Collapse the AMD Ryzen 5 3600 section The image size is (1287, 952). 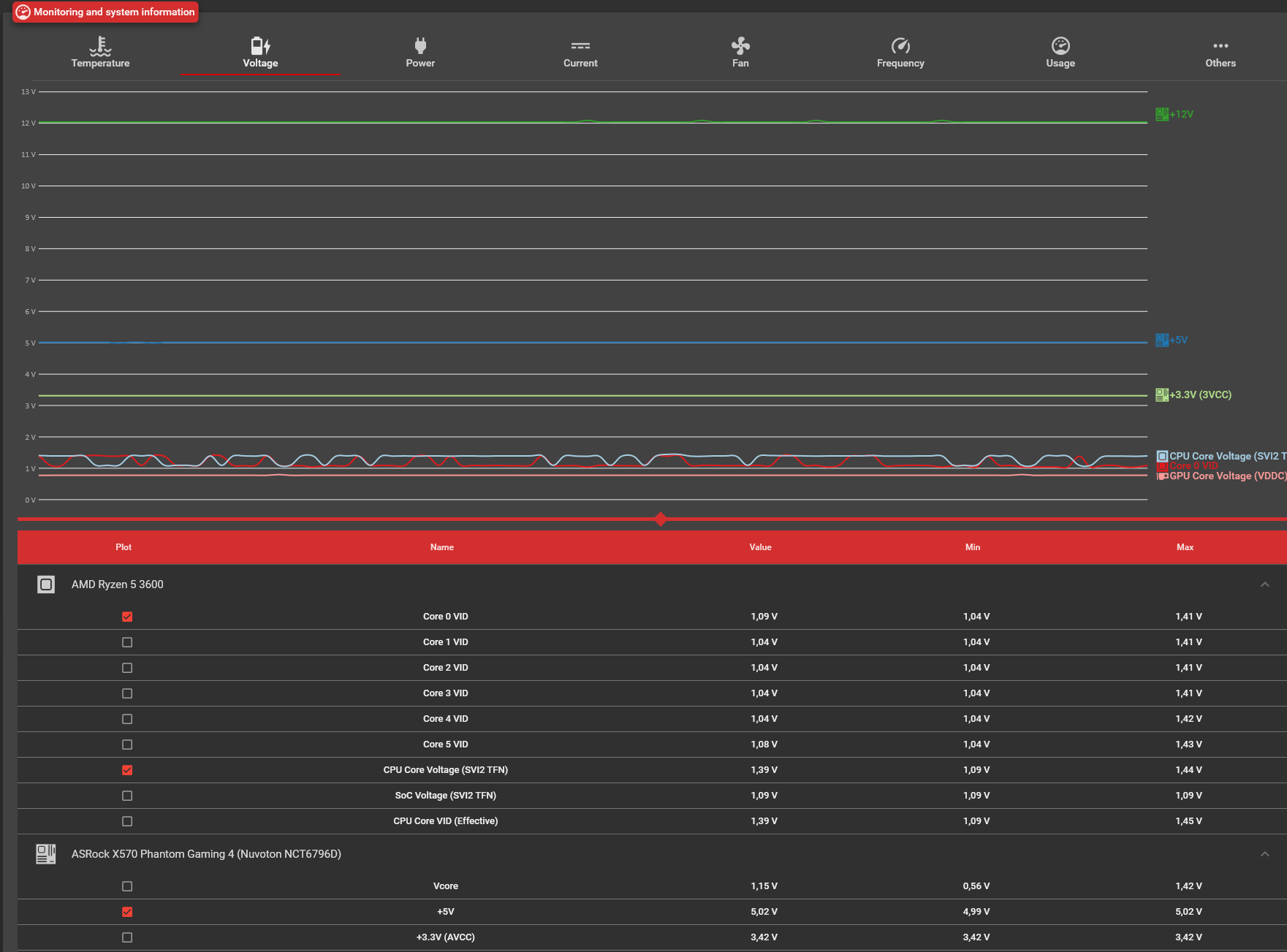pos(1265,584)
